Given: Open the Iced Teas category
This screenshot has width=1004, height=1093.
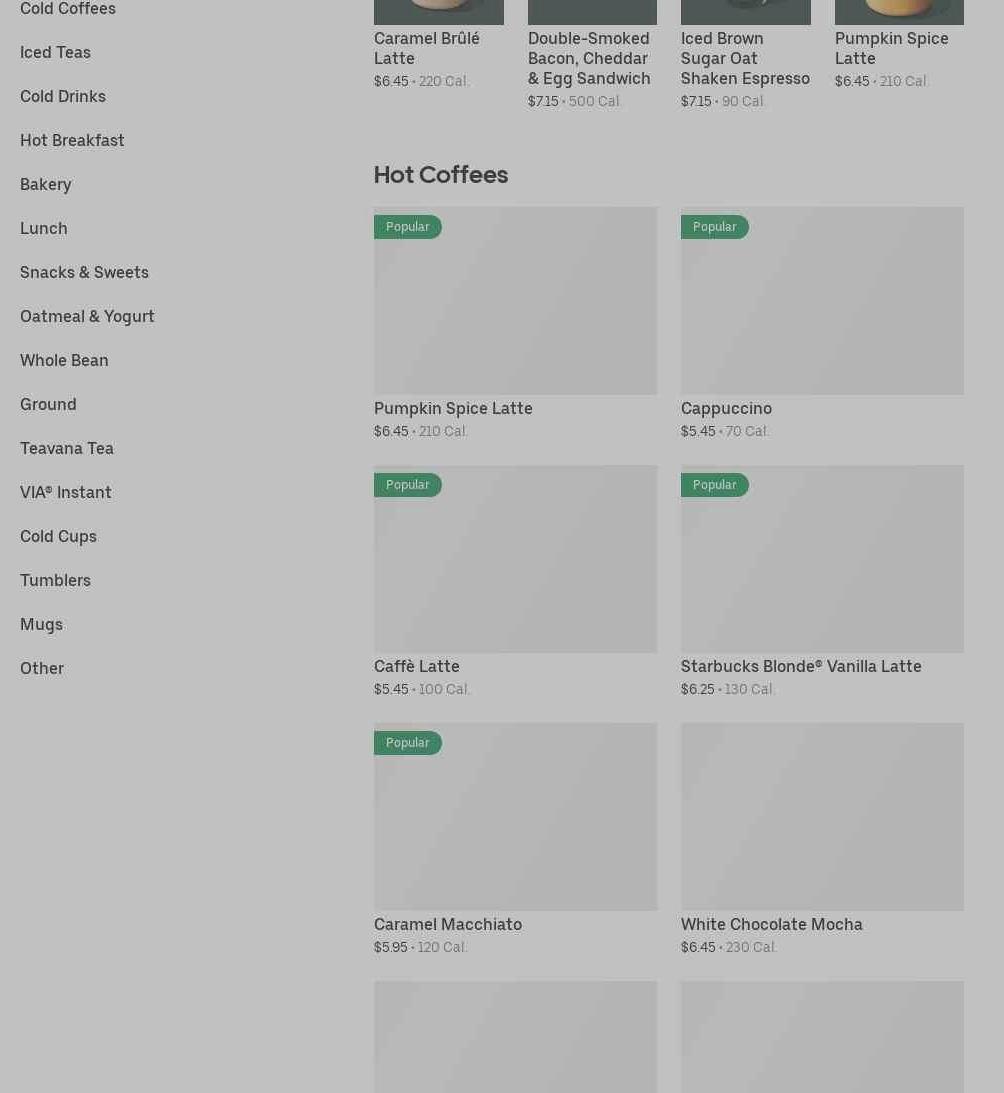Looking at the screenshot, I should (55, 52).
